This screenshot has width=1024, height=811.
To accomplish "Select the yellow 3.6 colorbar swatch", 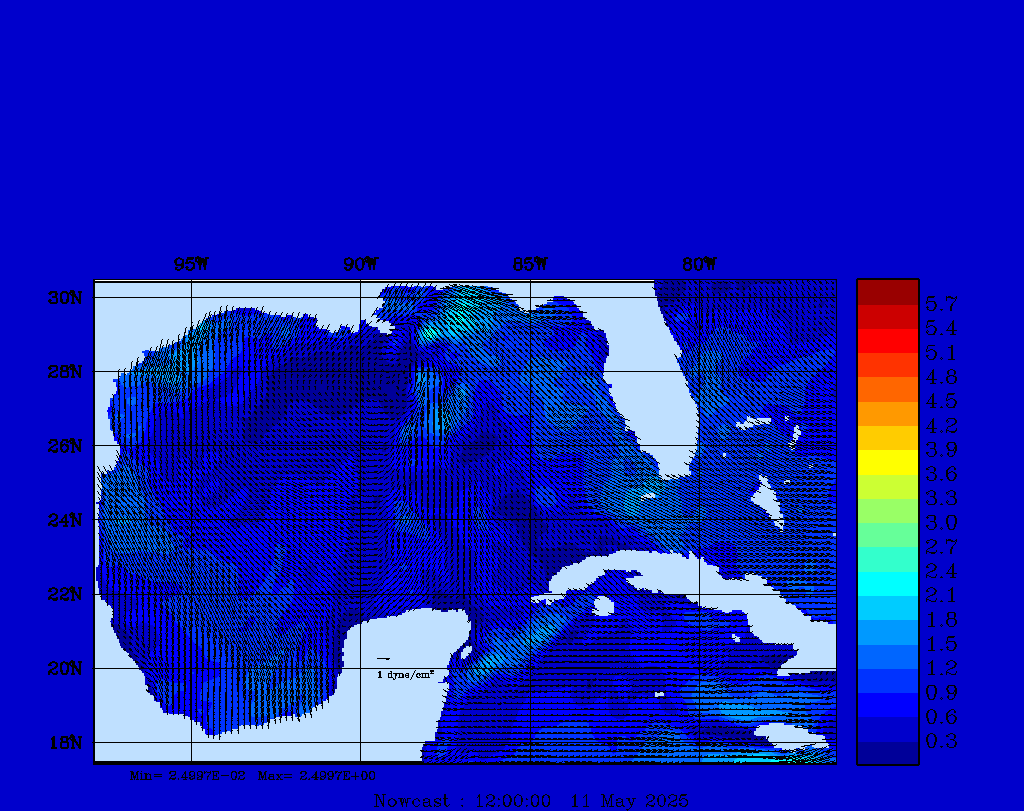I will click(x=887, y=462).
